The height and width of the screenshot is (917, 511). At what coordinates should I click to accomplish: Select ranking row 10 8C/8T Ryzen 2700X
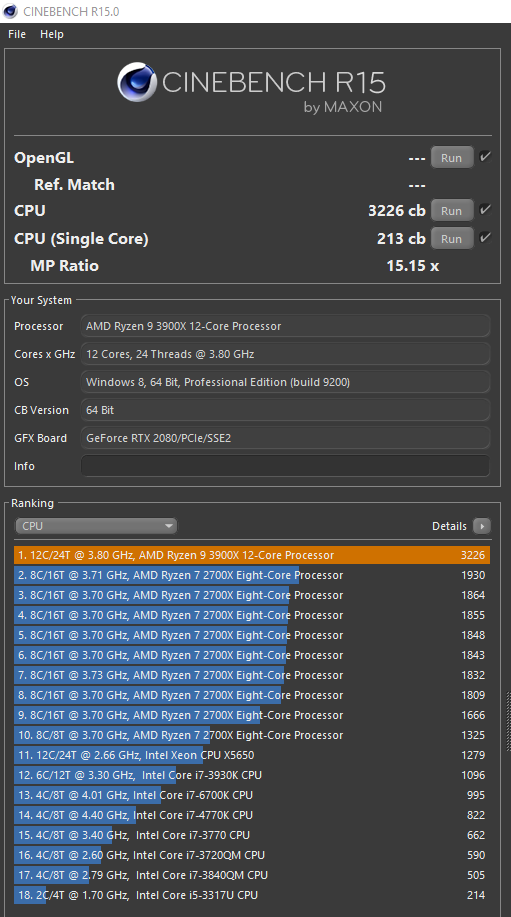(252, 735)
